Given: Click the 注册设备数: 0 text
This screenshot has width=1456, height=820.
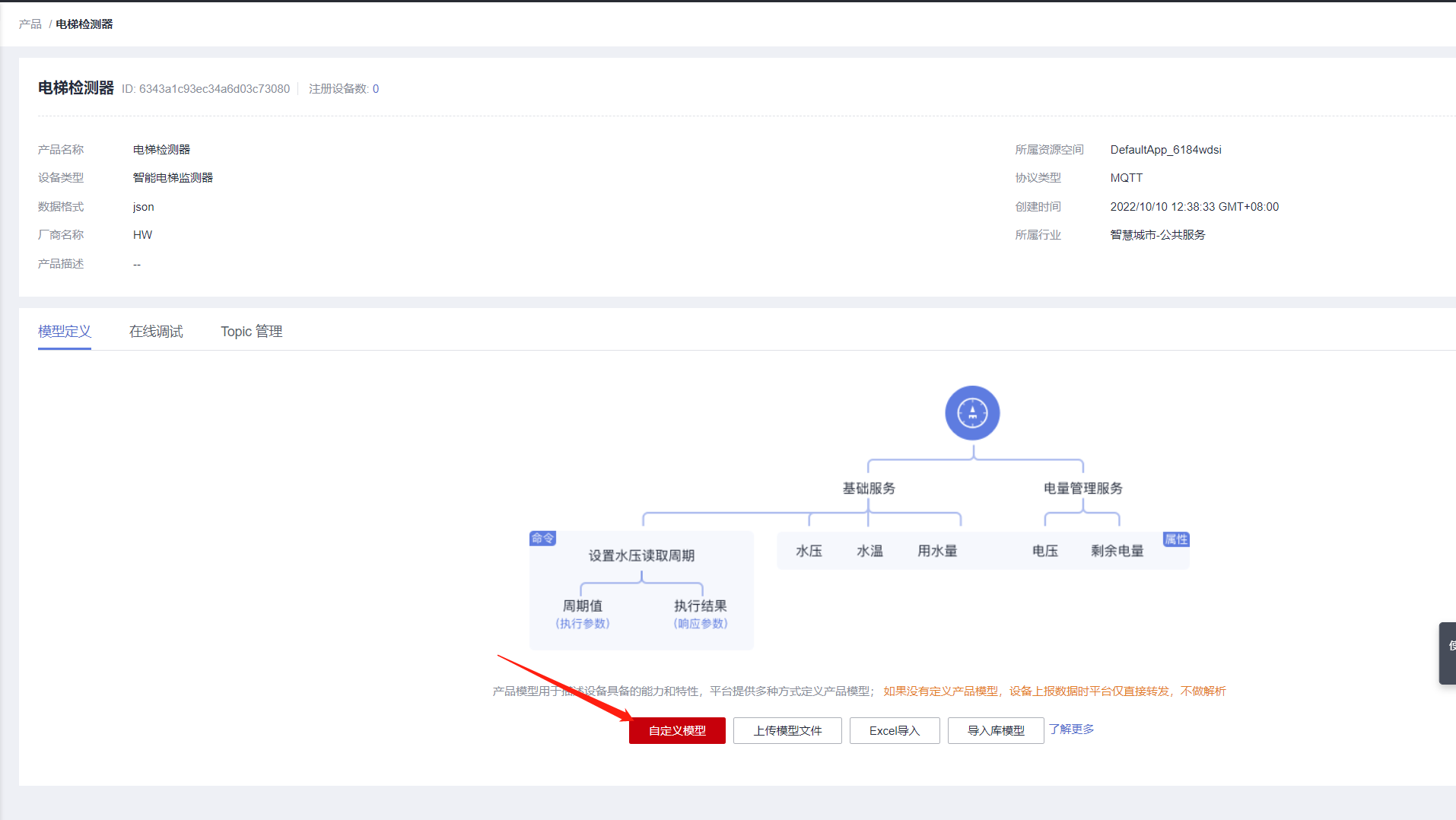Looking at the screenshot, I should click(344, 89).
